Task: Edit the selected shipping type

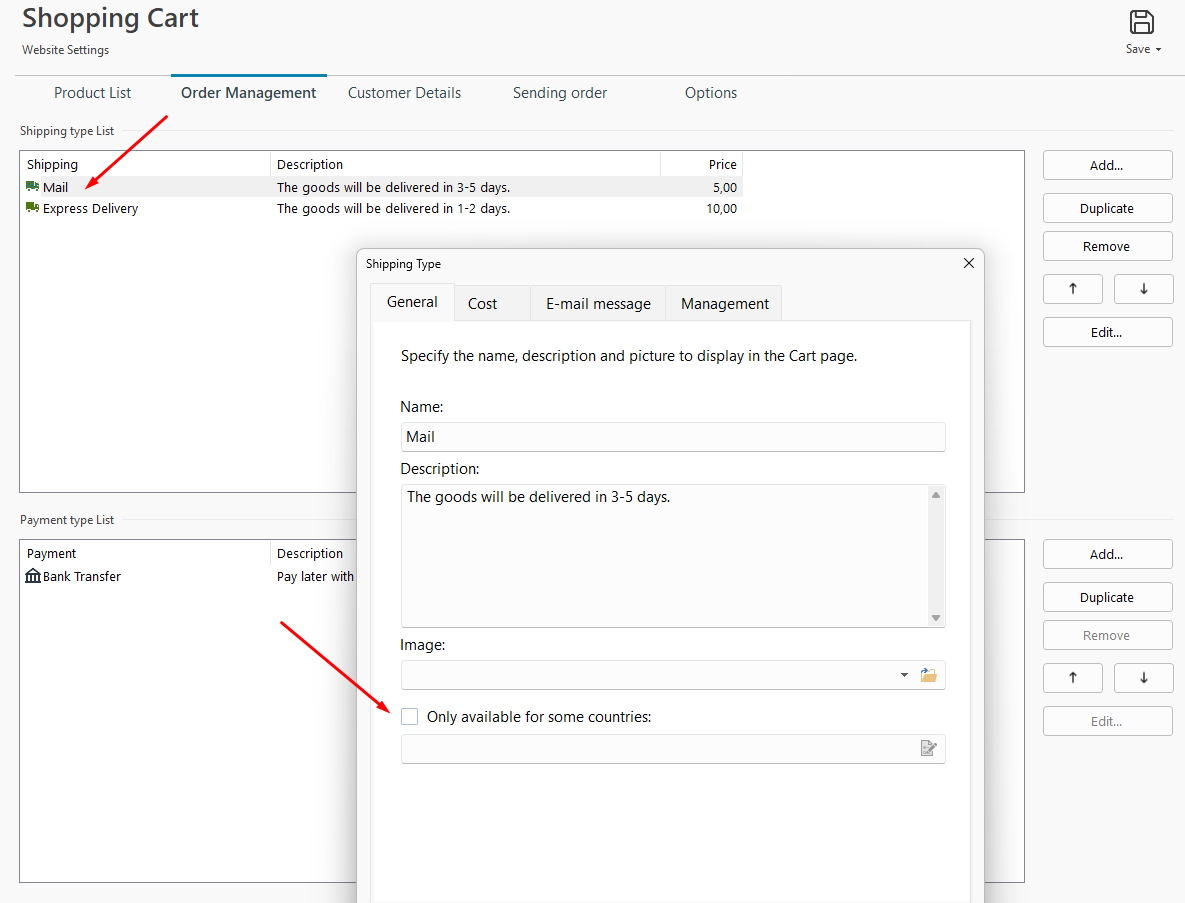Action: click(x=1107, y=332)
